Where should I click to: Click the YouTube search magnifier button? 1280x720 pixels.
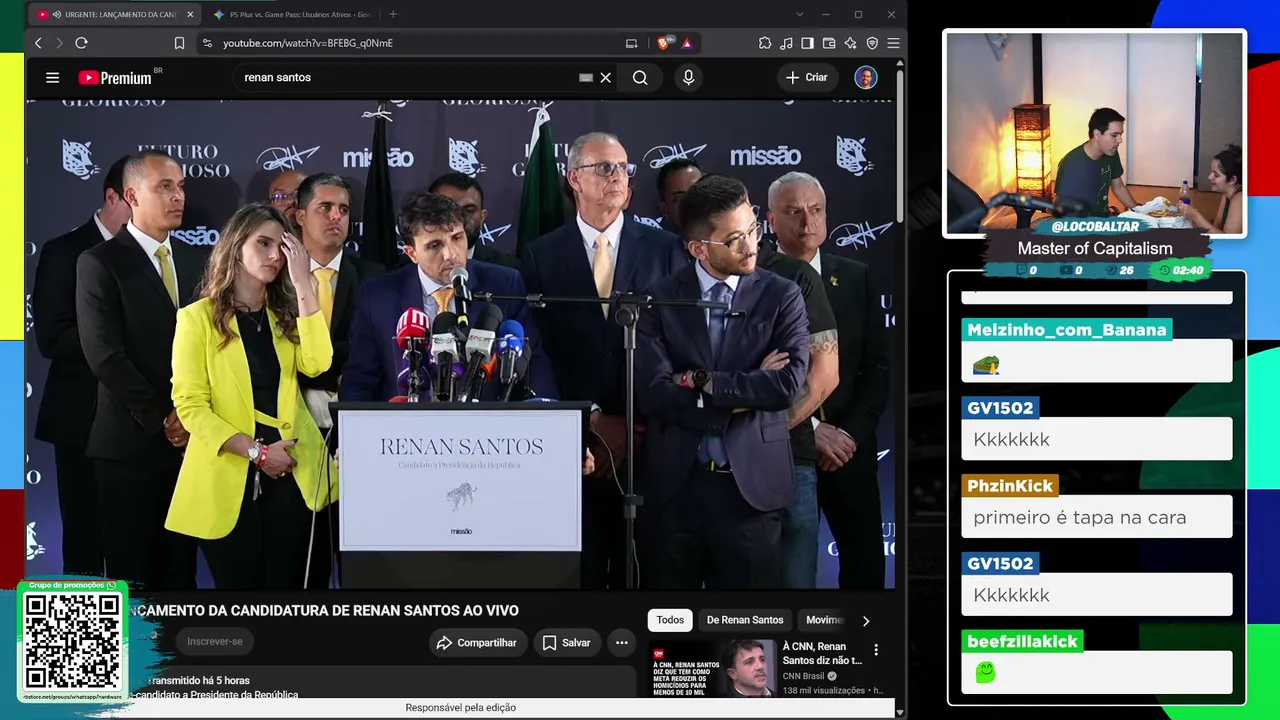point(640,77)
